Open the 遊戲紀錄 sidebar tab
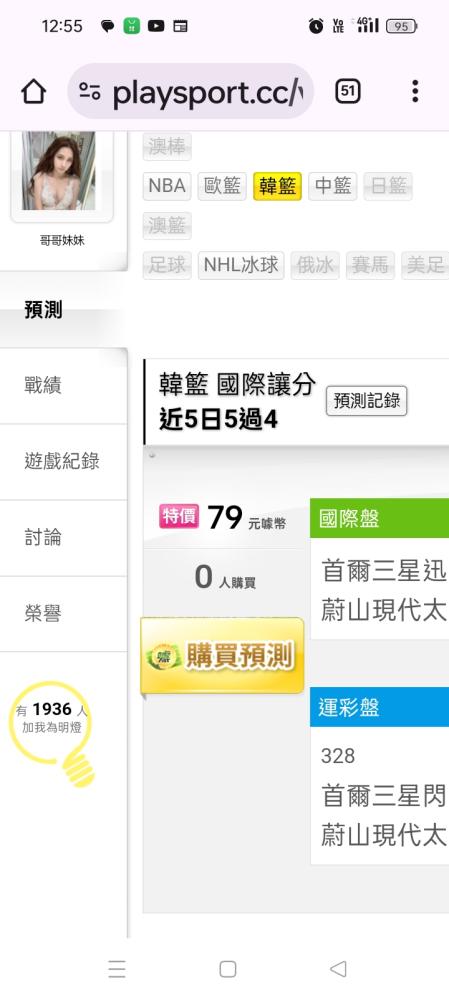 pyautogui.click(x=64, y=462)
